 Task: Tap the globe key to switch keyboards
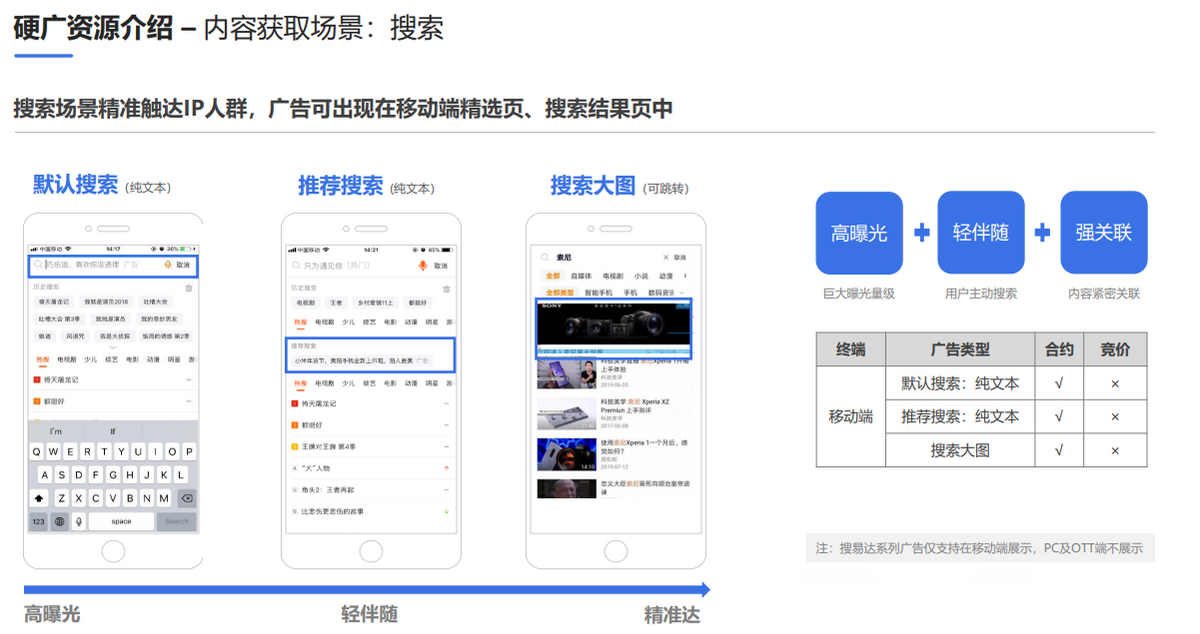(58, 521)
